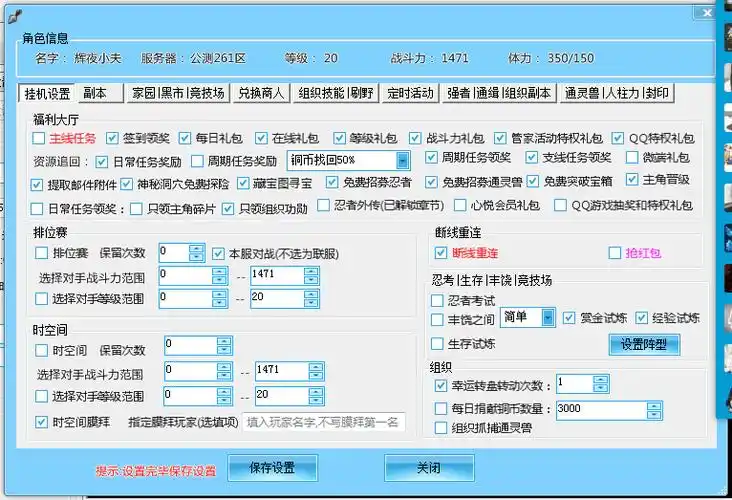Disable the 时空间膜拜 checkbox

[x=41, y=422]
